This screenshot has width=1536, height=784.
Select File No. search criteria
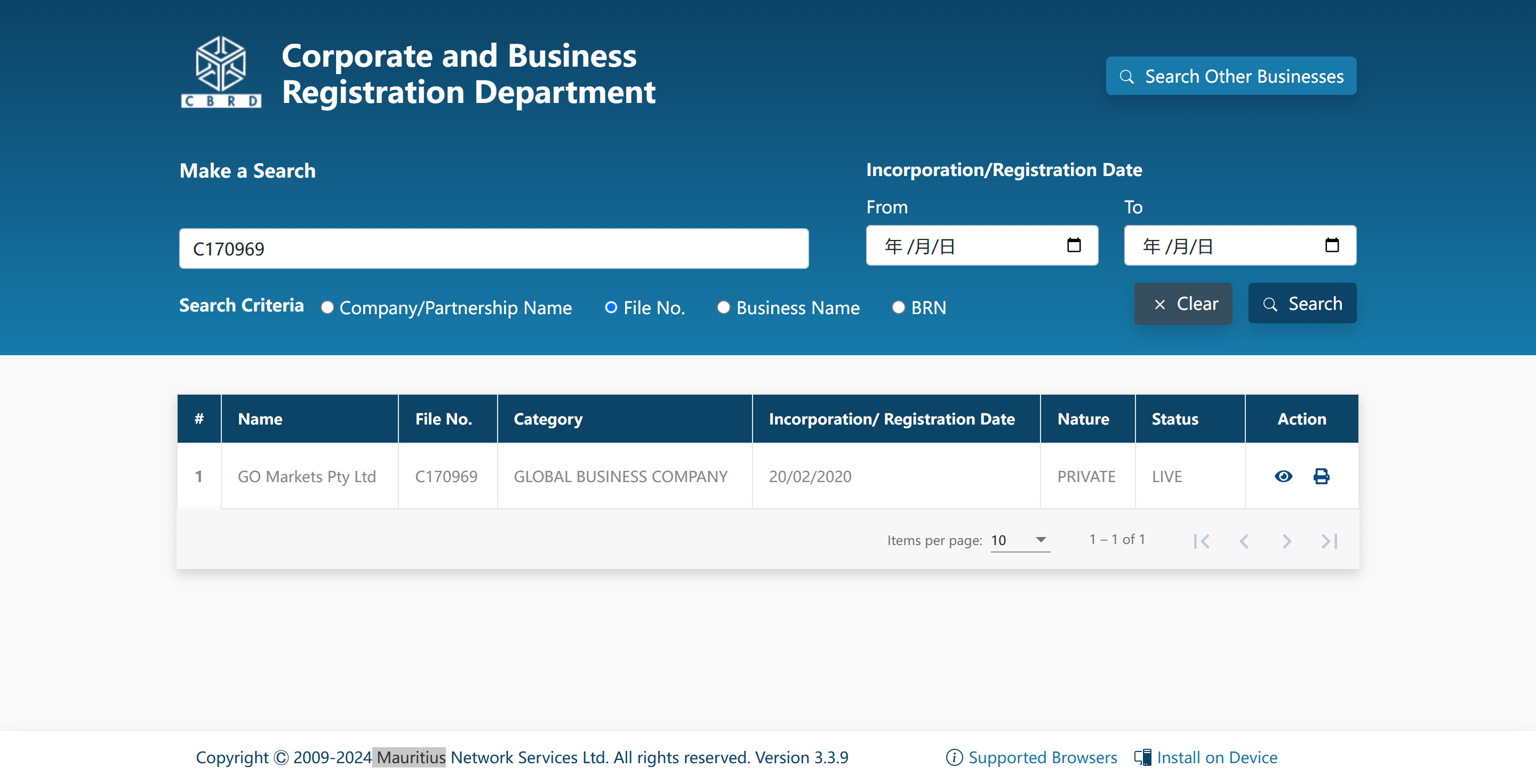(611, 307)
